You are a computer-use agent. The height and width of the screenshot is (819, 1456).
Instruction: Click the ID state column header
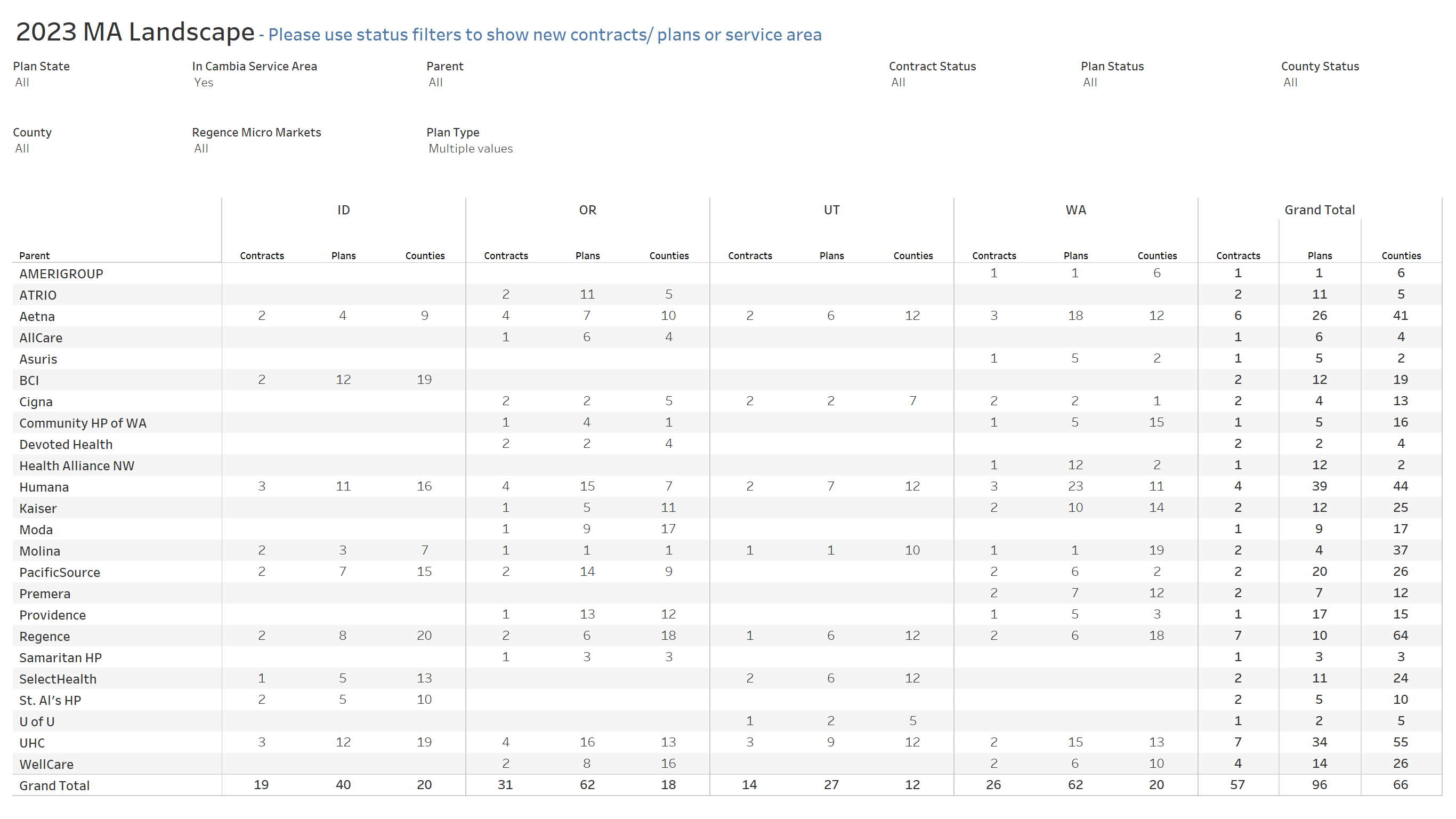pos(343,211)
